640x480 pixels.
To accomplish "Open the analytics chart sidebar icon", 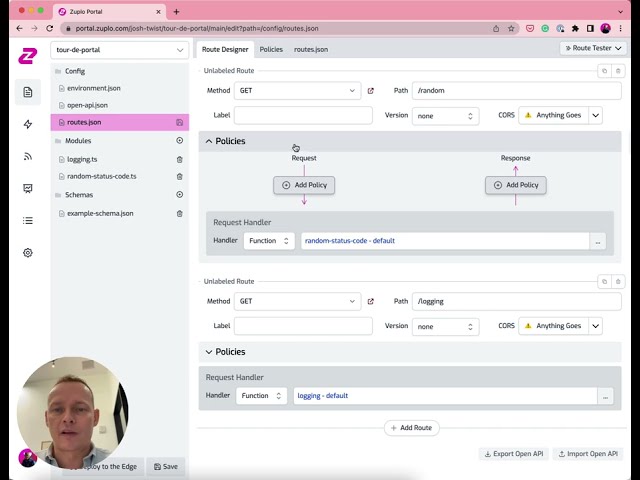I will point(28,188).
